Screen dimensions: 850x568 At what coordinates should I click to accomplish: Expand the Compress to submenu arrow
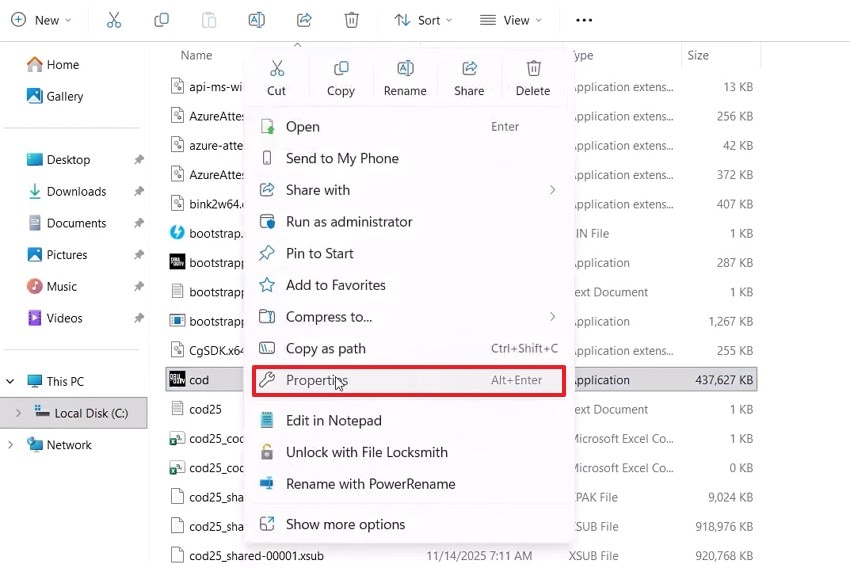552,317
